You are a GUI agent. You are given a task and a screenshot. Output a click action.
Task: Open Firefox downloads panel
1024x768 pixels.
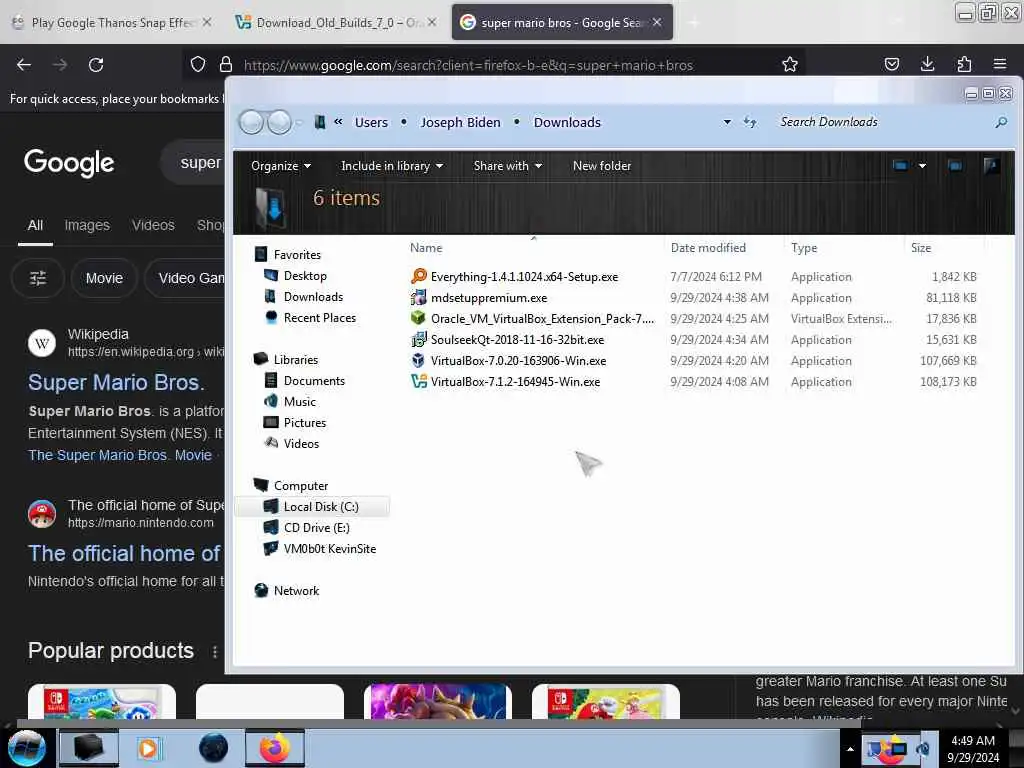(927, 64)
